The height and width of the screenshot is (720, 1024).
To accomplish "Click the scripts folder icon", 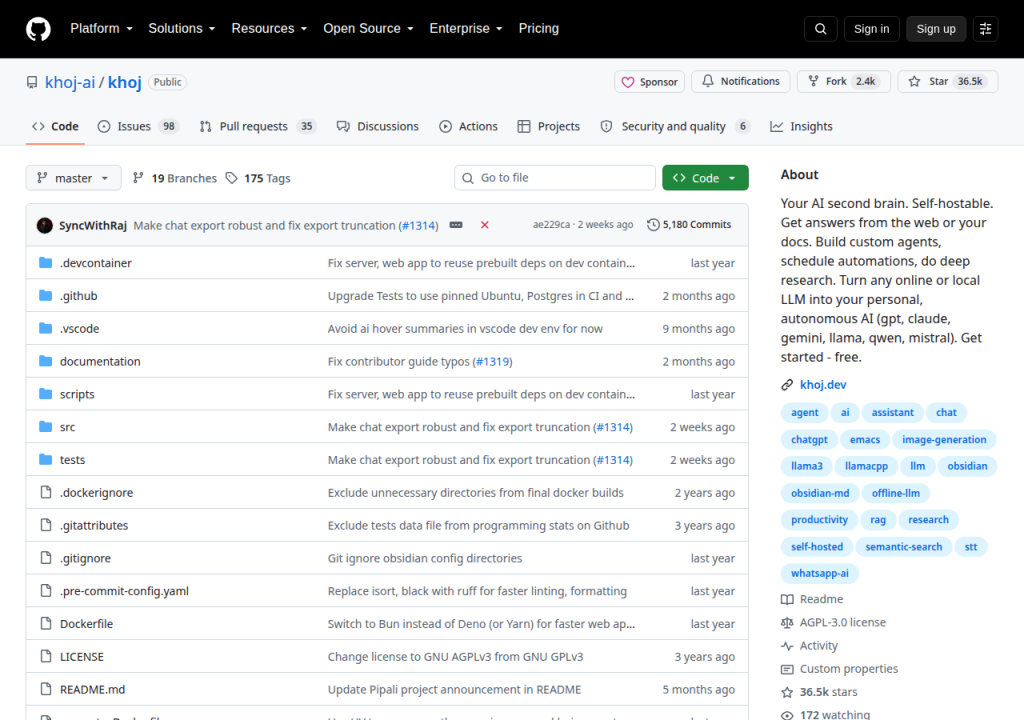I will (x=45, y=393).
